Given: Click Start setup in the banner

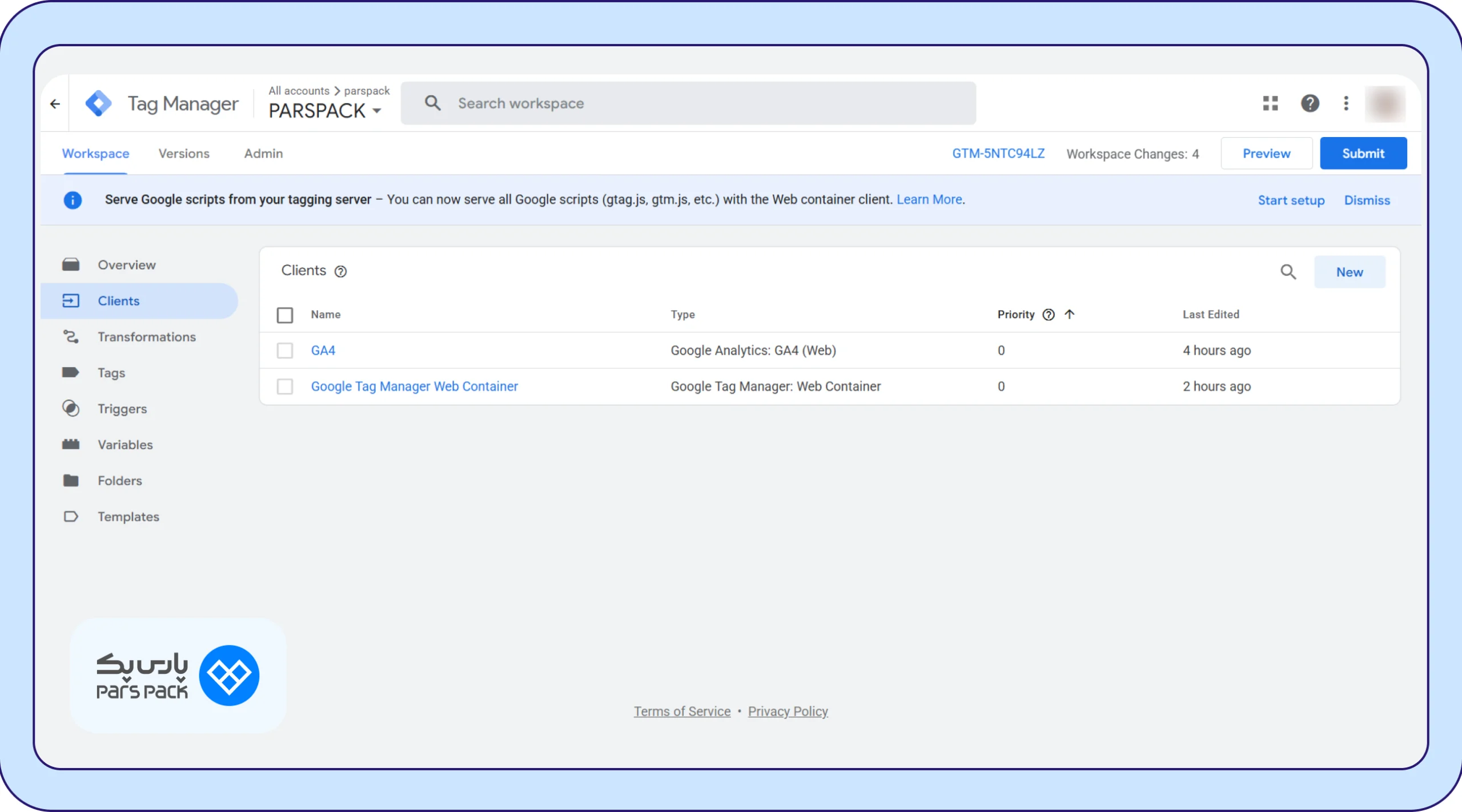Looking at the screenshot, I should click(1291, 200).
